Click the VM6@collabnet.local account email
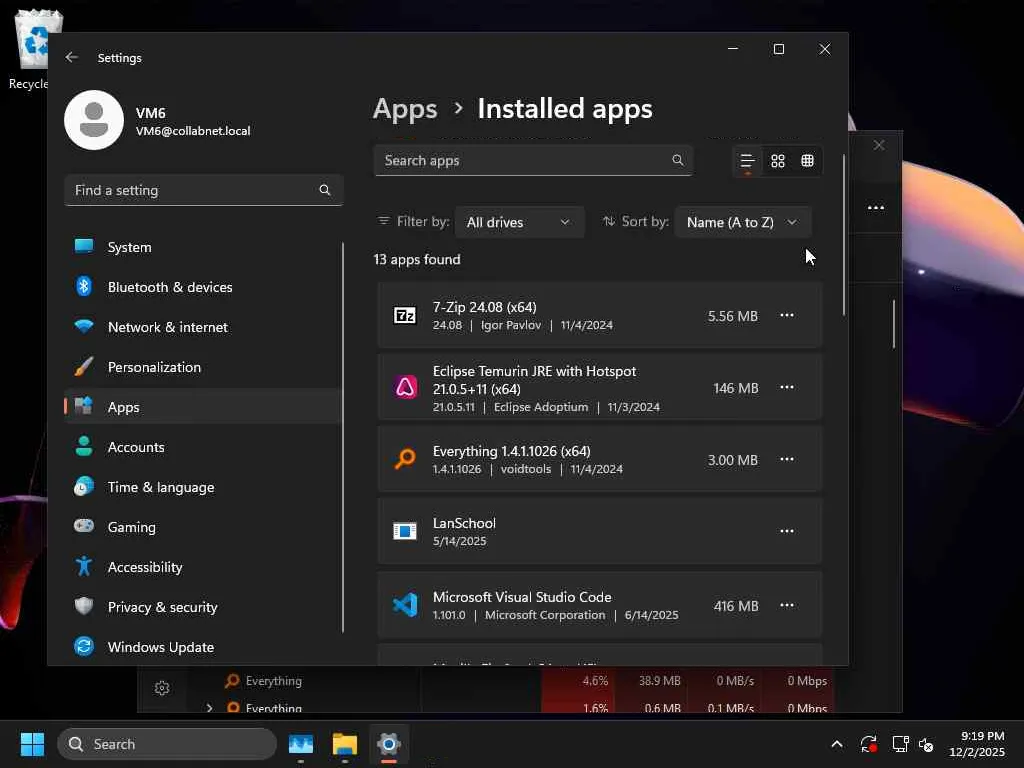1024x768 pixels. tap(193, 131)
